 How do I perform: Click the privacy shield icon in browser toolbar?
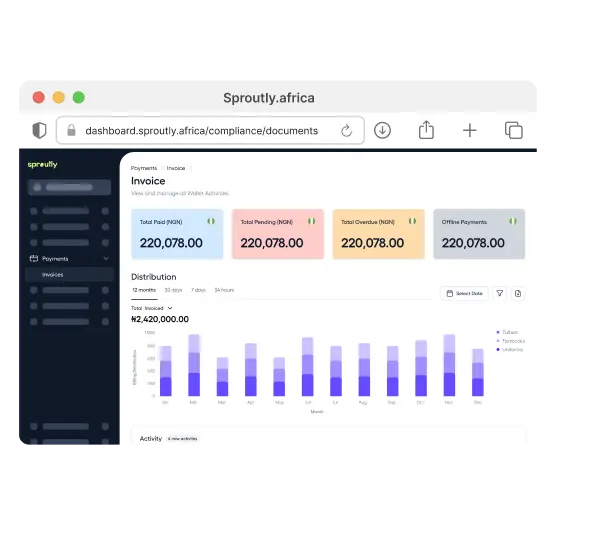39,130
